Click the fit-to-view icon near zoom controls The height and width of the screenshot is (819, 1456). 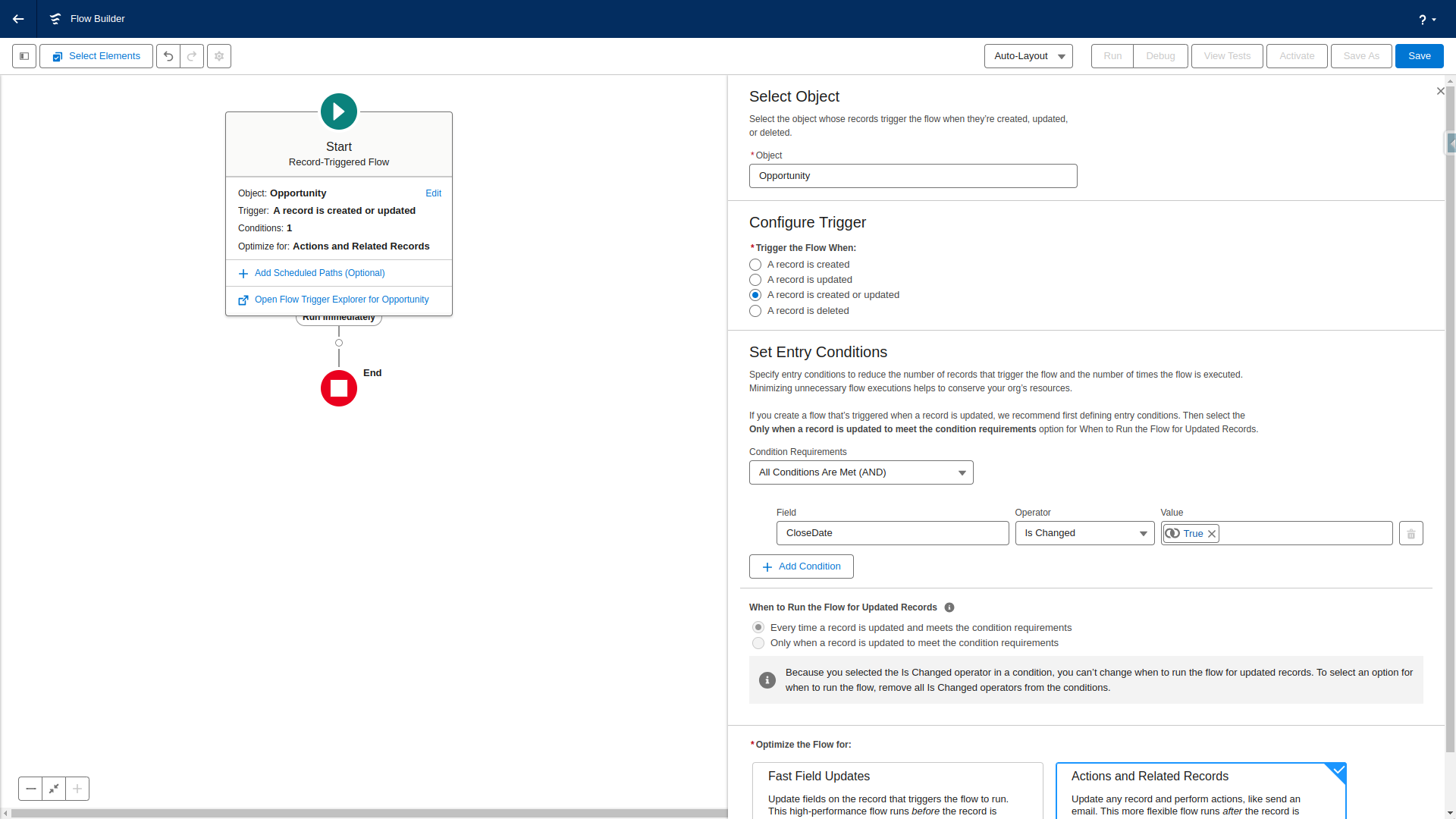click(53, 789)
